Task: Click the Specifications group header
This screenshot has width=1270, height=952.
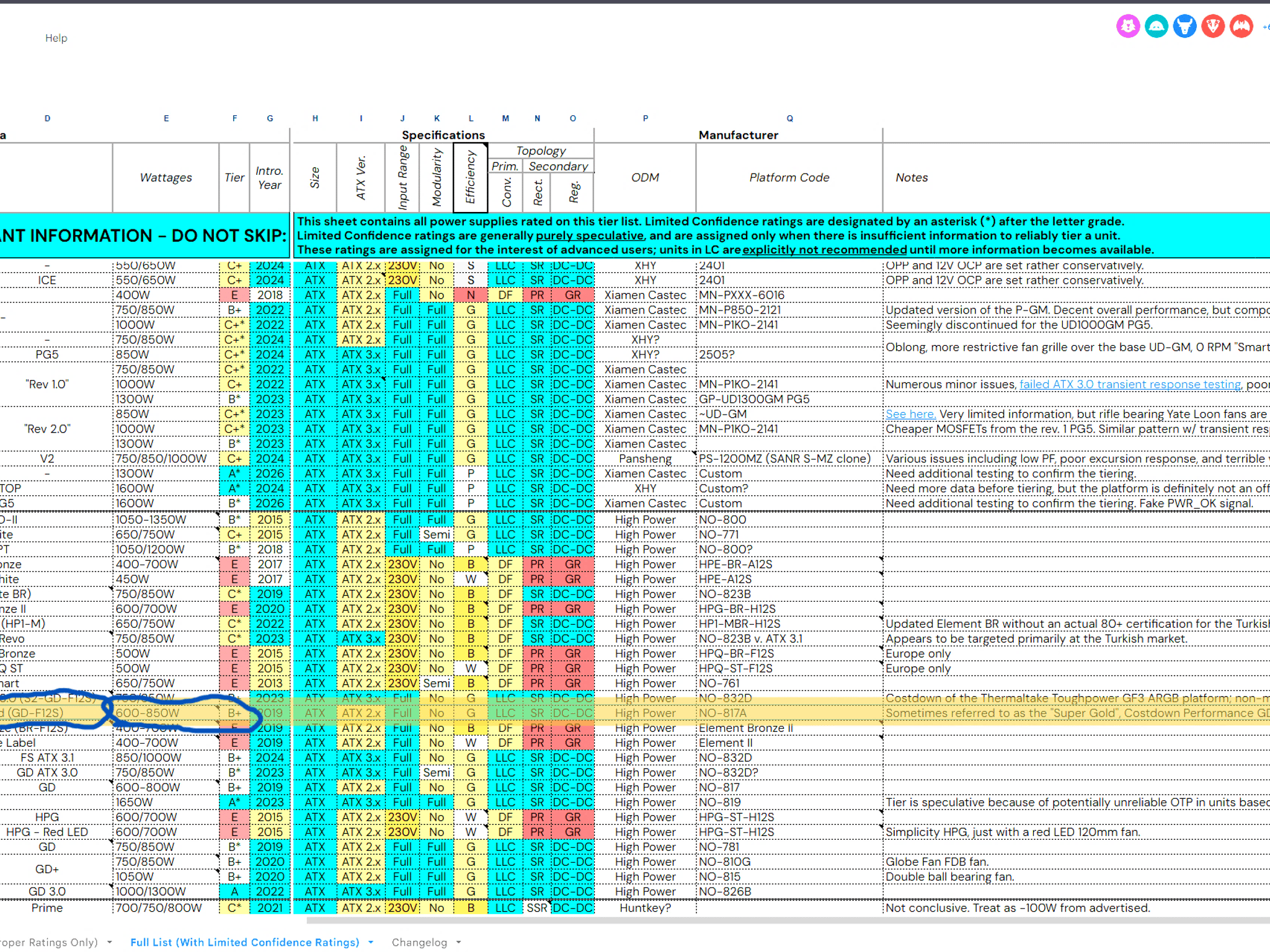Action: pyautogui.click(x=443, y=135)
